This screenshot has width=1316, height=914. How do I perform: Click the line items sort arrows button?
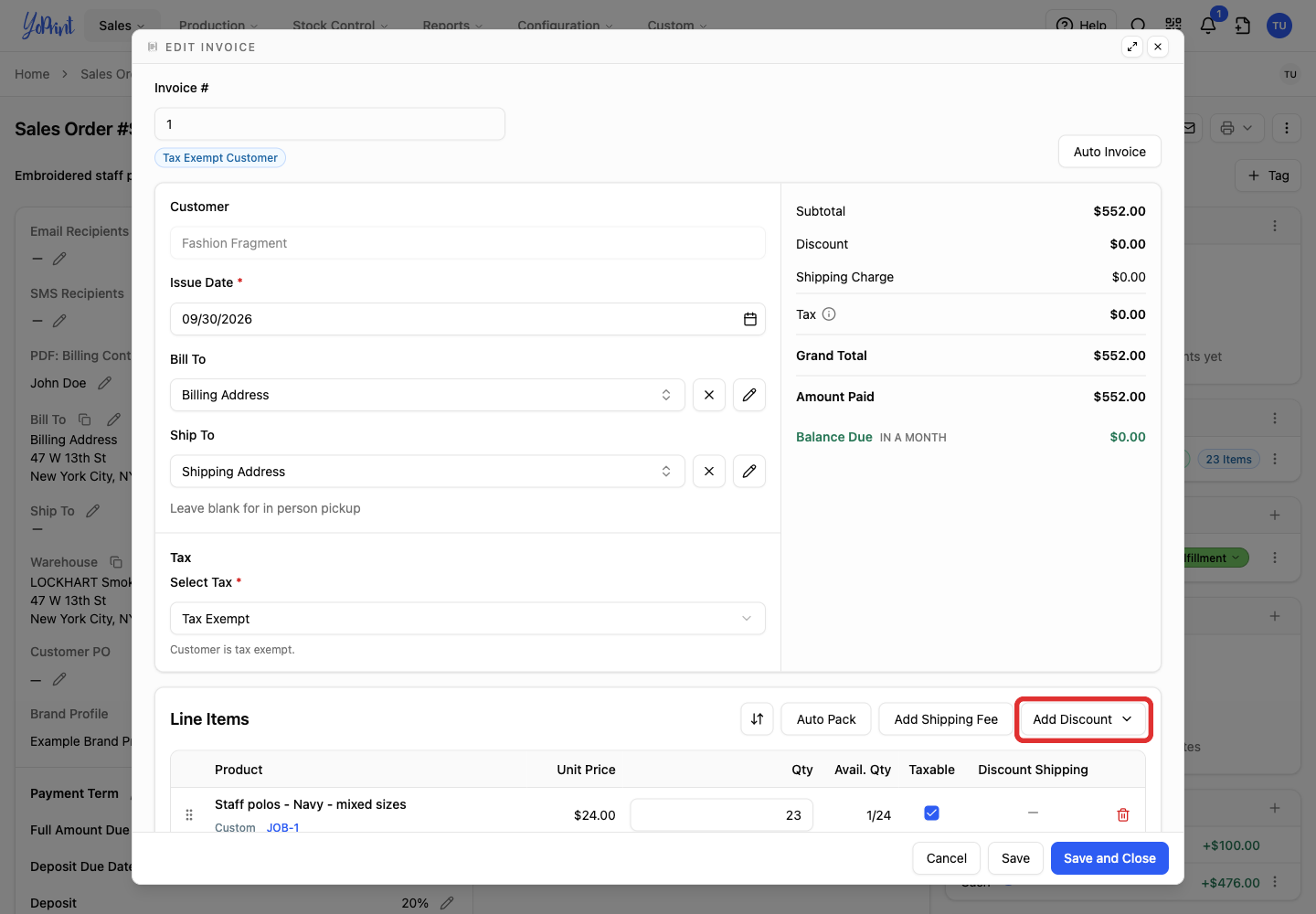(757, 719)
